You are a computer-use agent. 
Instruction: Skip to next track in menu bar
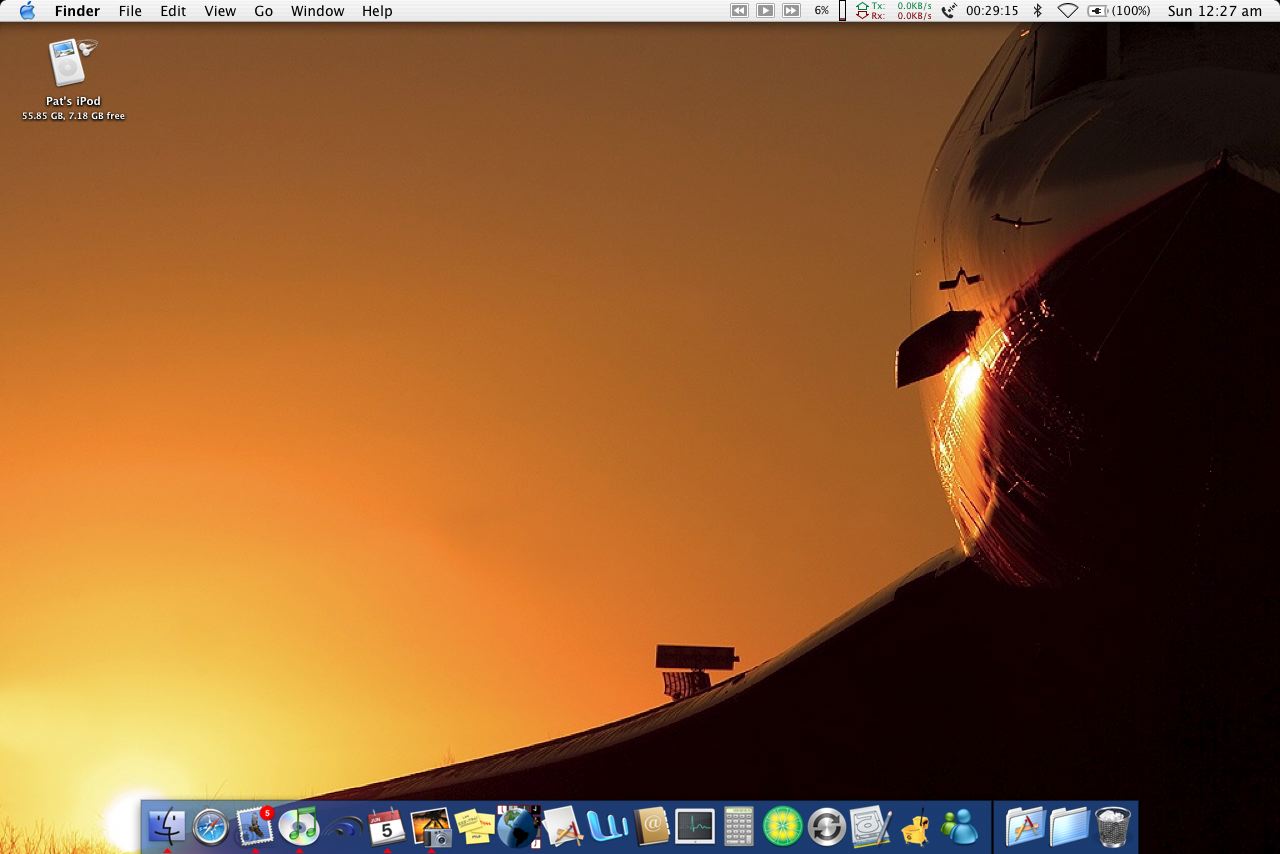791,11
